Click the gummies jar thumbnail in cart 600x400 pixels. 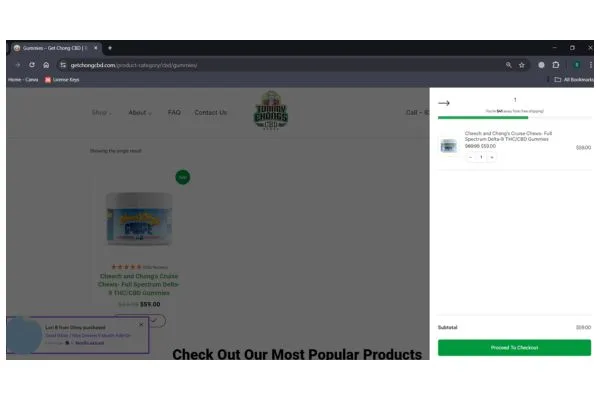click(x=448, y=145)
